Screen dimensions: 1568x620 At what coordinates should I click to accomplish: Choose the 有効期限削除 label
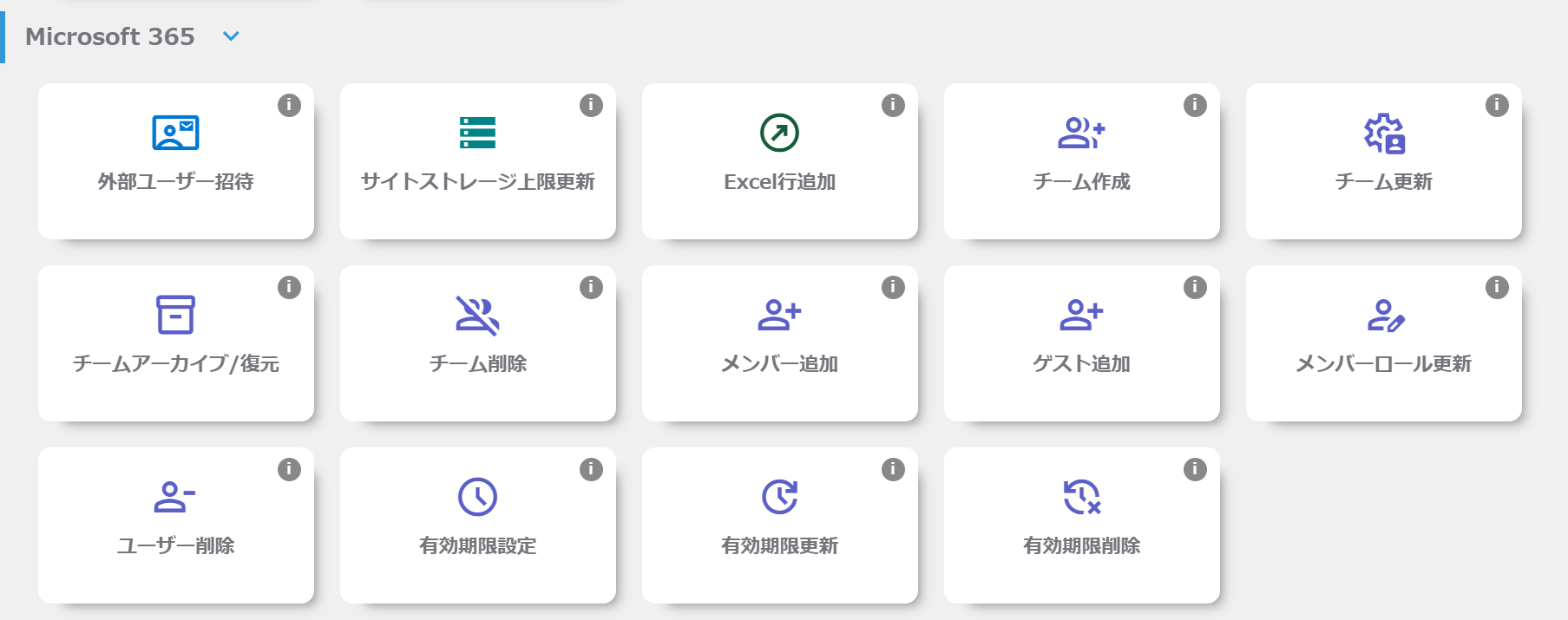tap(1082, 545)
